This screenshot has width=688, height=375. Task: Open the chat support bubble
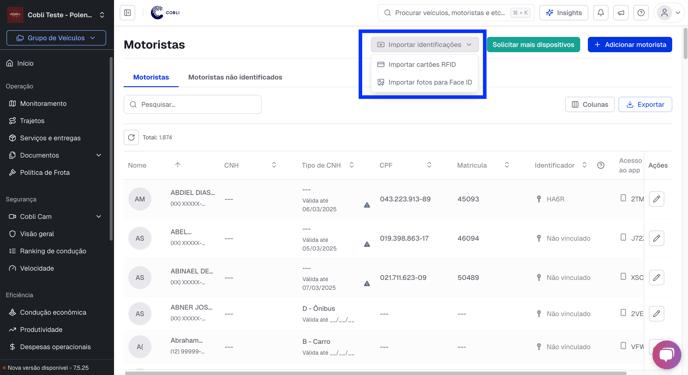pos(666,355)
